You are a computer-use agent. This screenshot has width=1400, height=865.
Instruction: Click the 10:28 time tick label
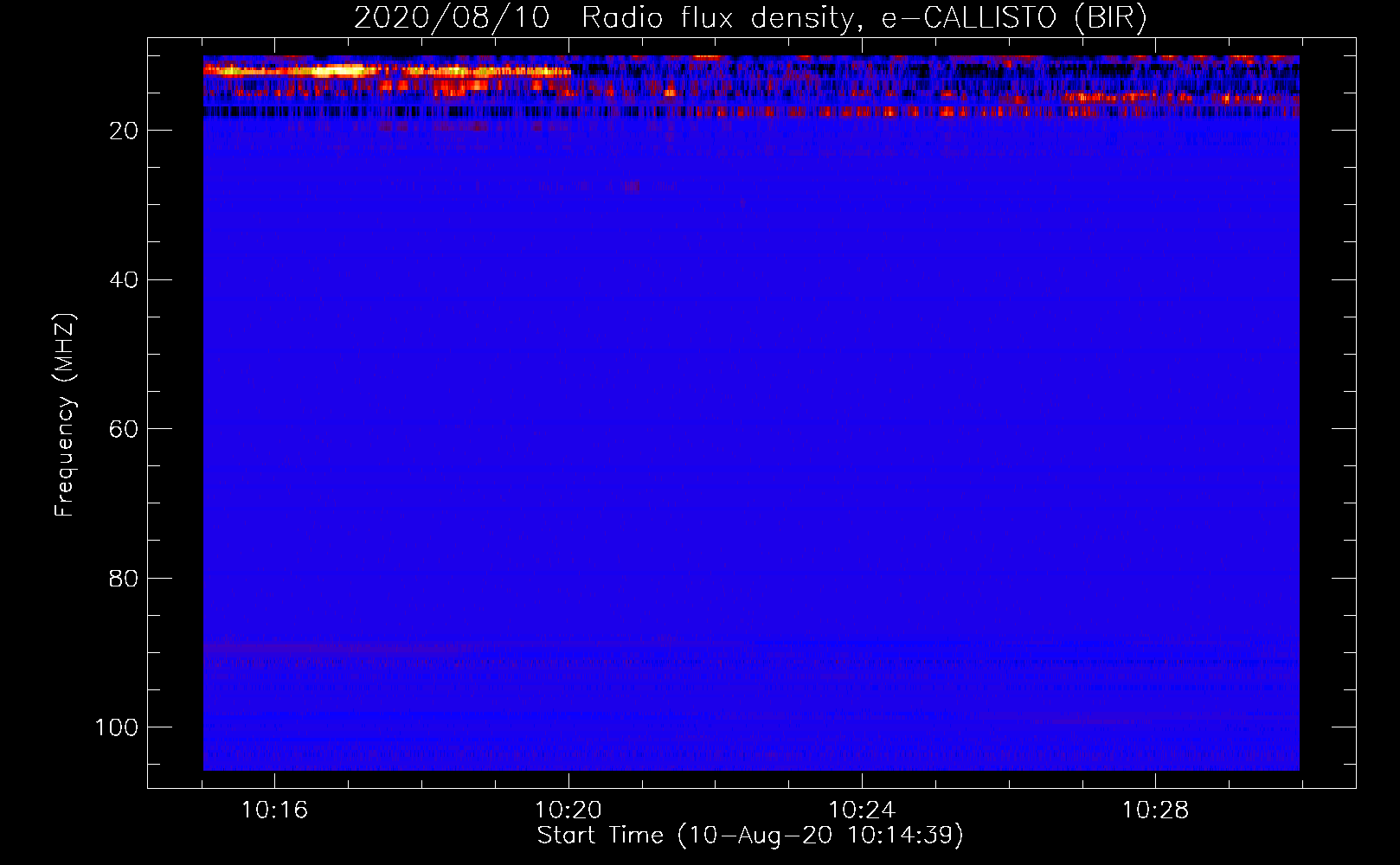click(1155, 811)
